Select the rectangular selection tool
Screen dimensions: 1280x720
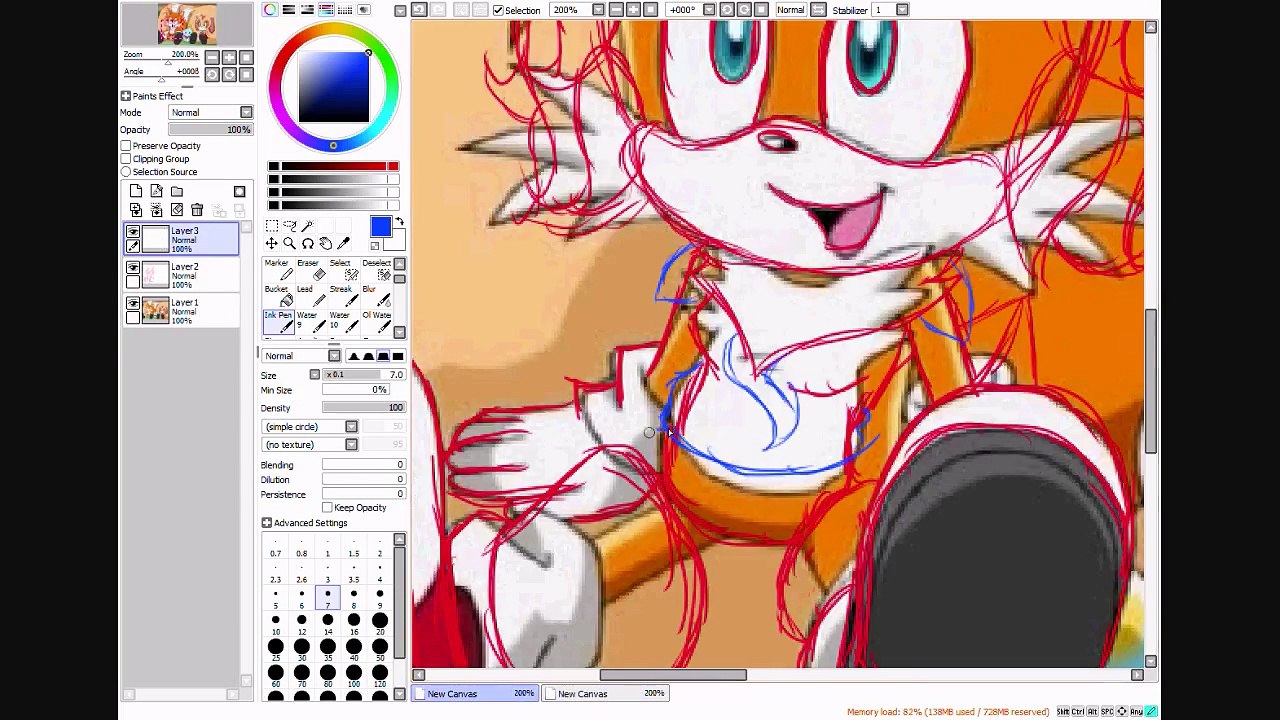click(x=271, y=226)
